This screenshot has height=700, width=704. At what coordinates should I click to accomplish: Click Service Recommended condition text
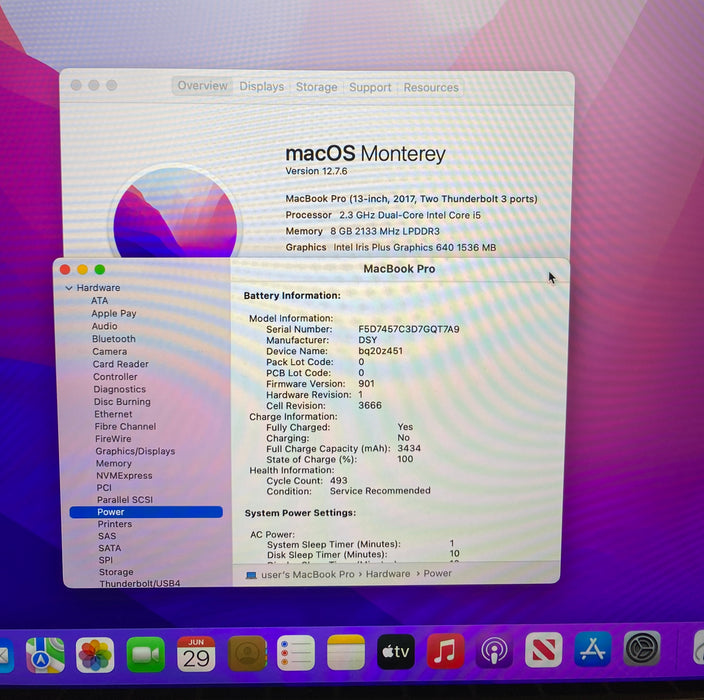380,491
